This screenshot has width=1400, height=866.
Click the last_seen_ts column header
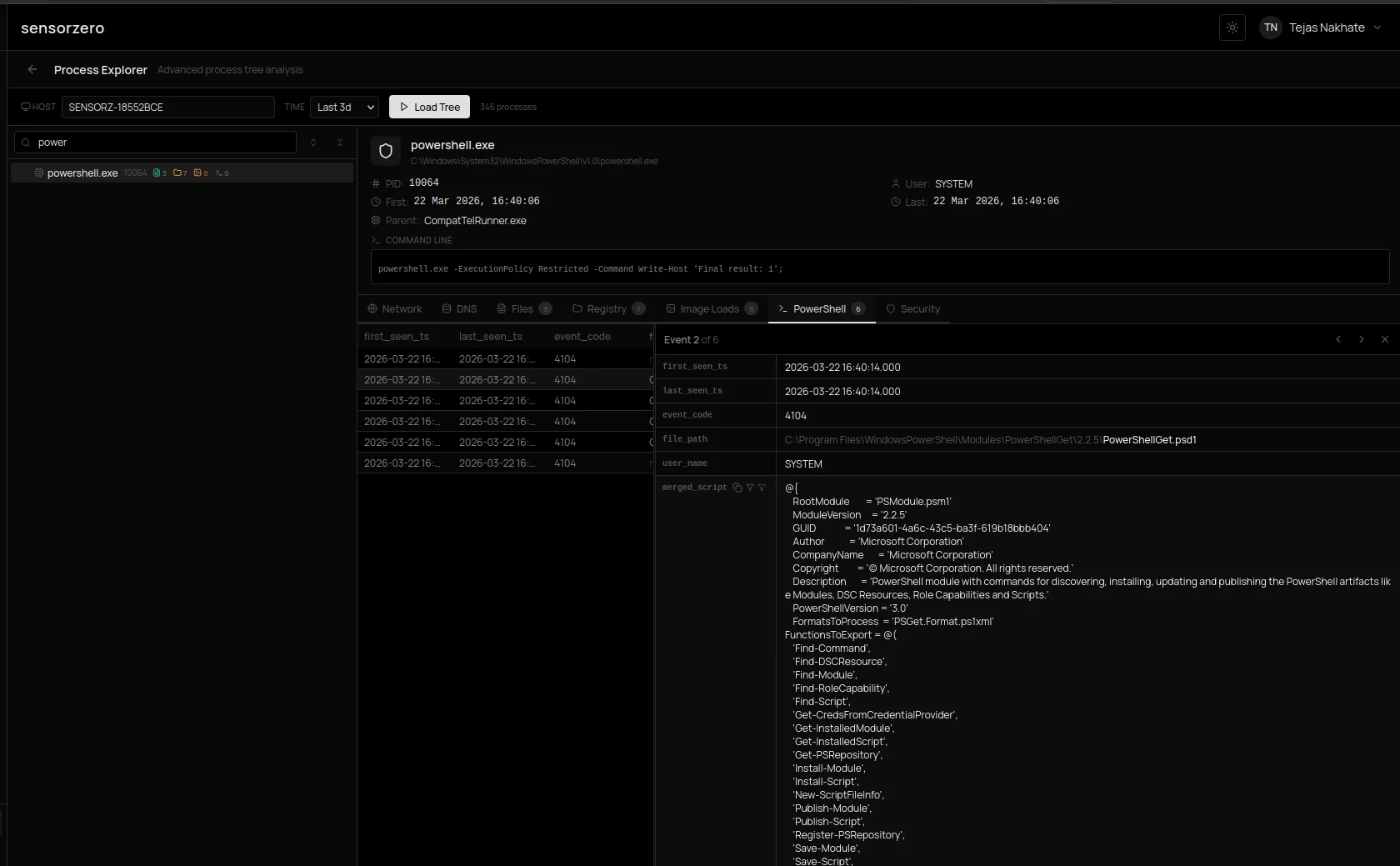(491, 336)
